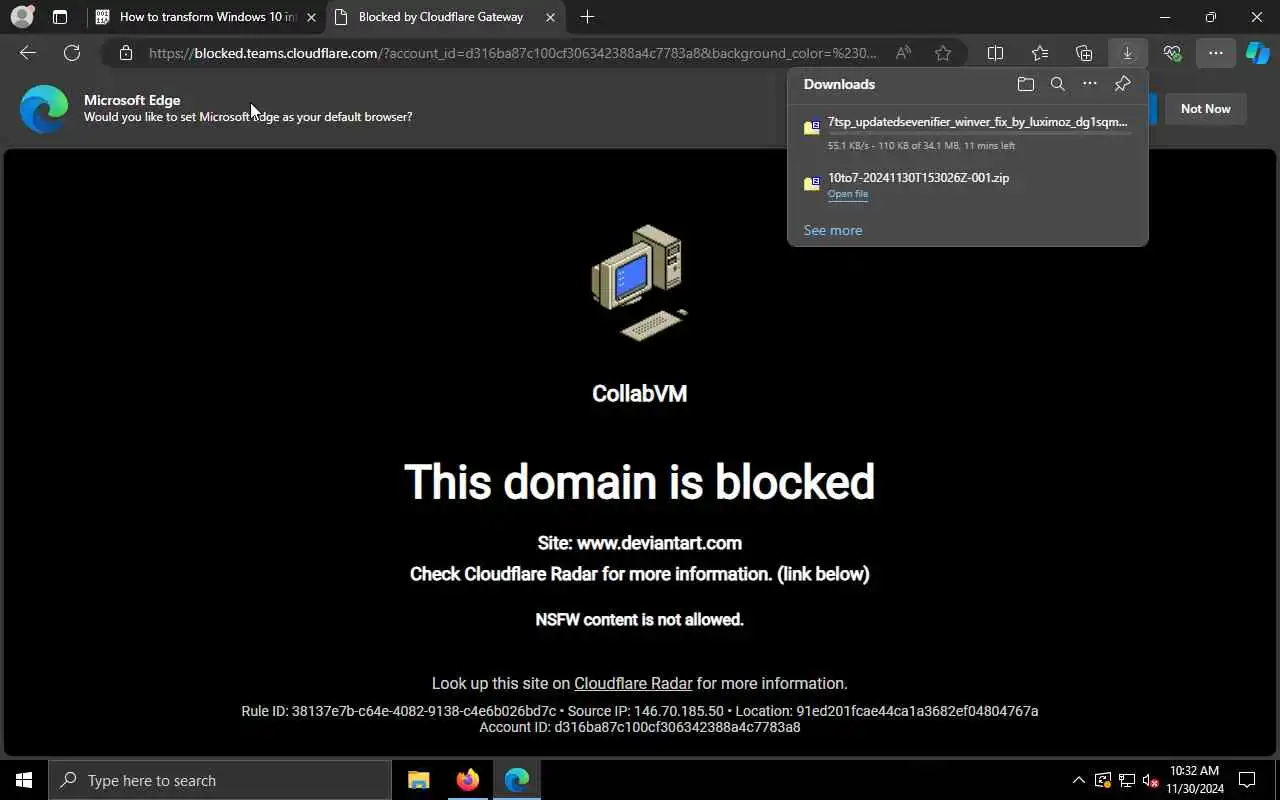Image resolution: width=1280 pixels, height=800 pixels.
Task: Open File Explorer from taskbar
Action: [x=419, y=780]
